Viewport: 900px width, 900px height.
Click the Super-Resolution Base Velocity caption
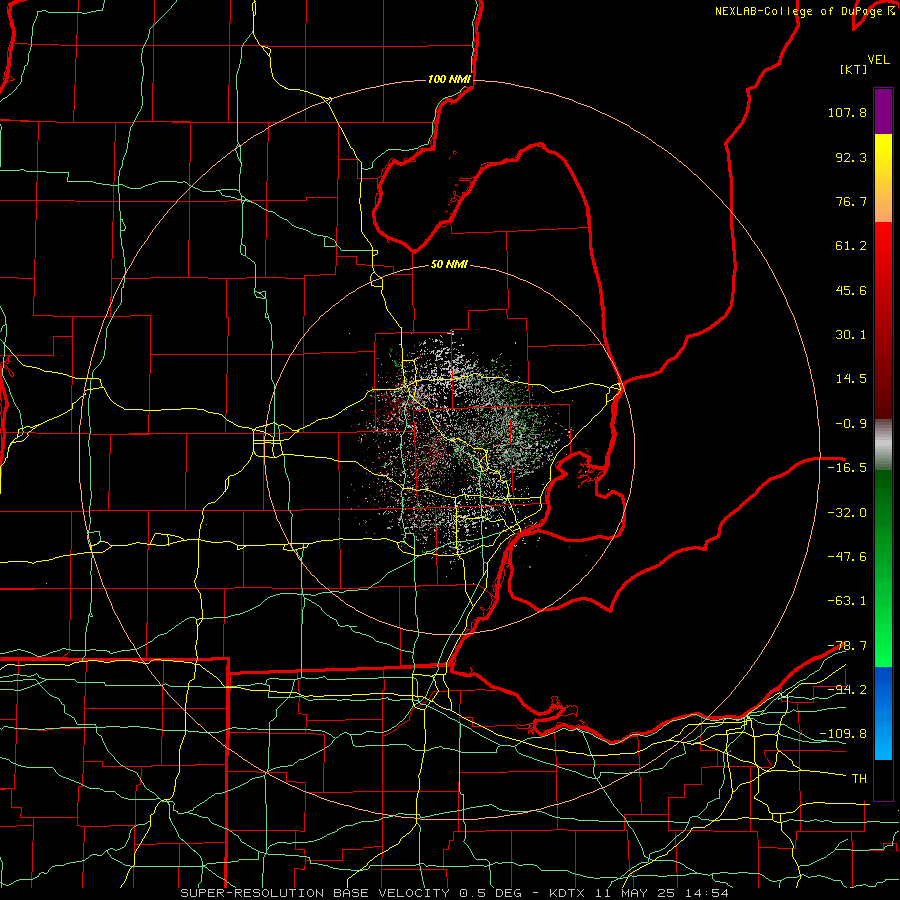pos(455,893)
